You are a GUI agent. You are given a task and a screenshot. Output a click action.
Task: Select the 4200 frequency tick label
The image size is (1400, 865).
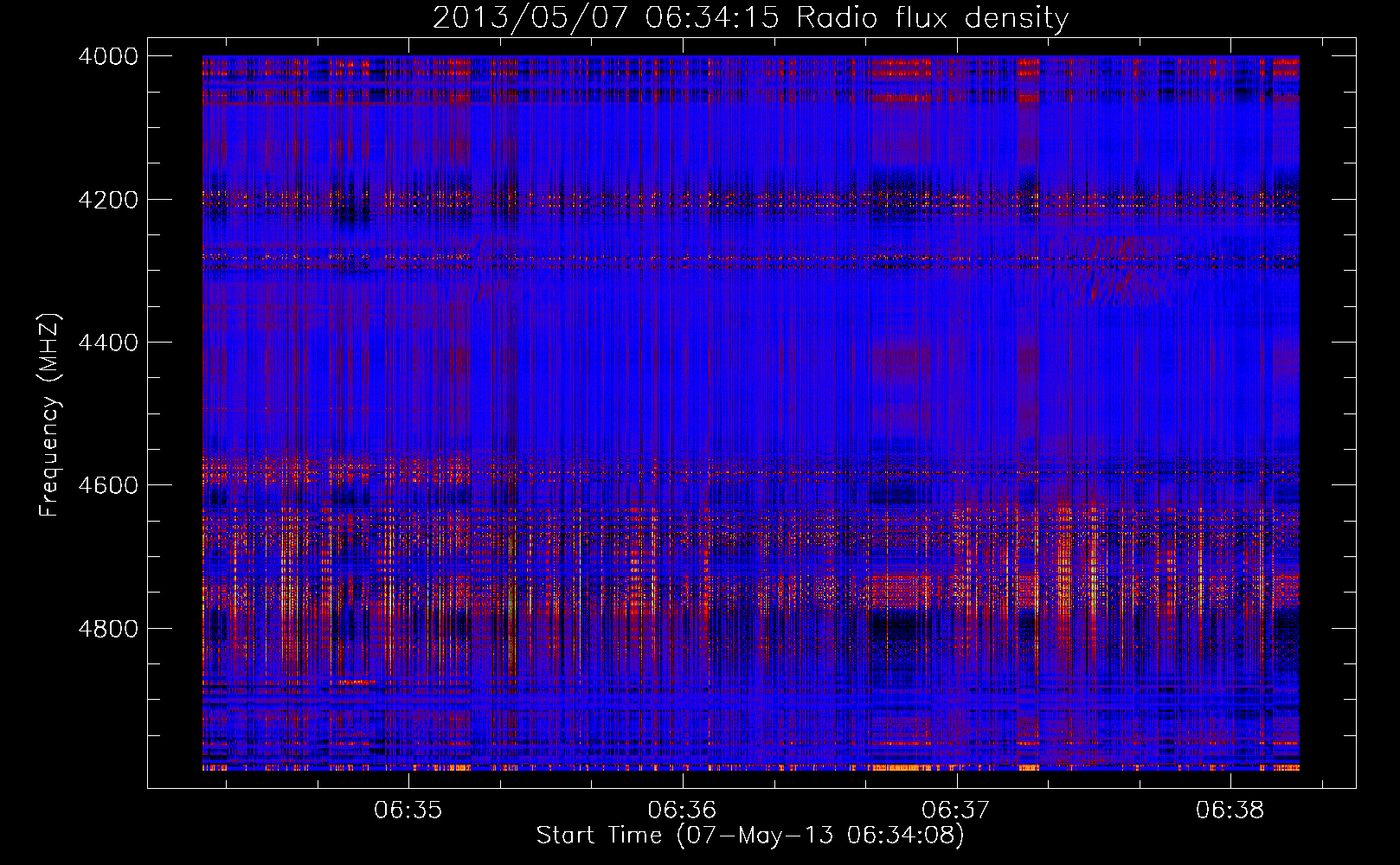pyautogui.click(x=108, y=200)
